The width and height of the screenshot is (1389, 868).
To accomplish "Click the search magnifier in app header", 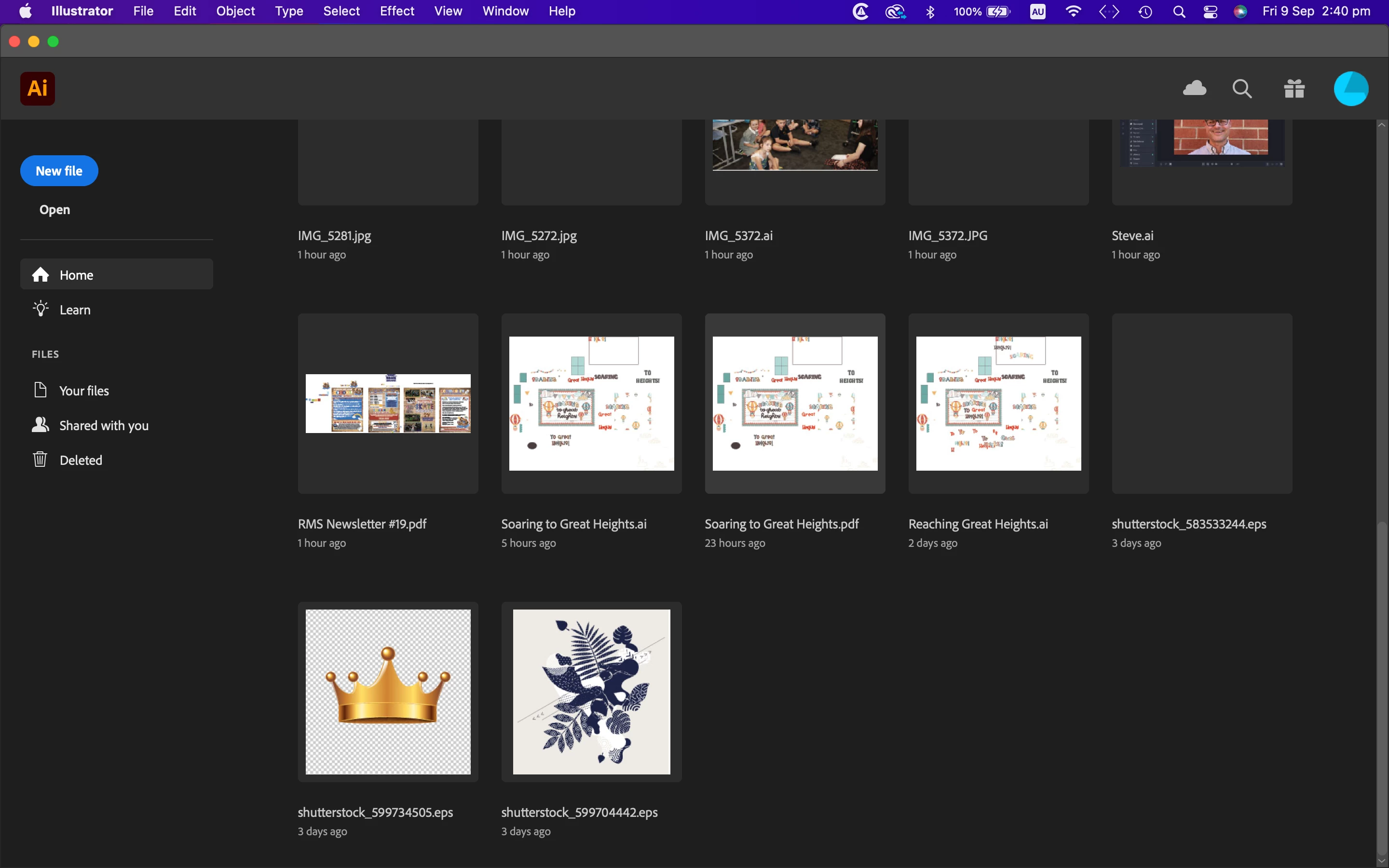I will (x=1242, y=88).
